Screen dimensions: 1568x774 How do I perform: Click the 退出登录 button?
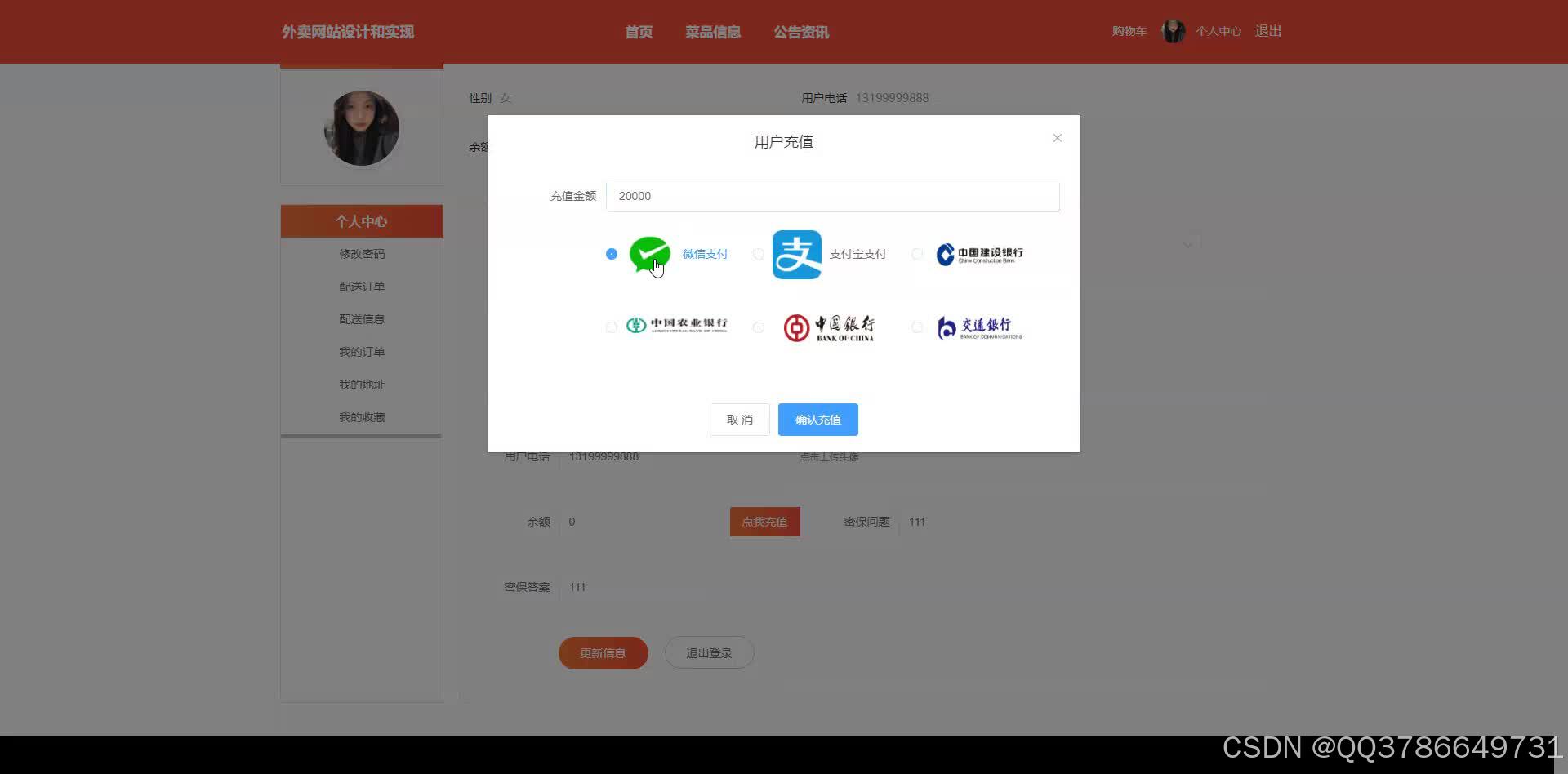tap(709, 653)
